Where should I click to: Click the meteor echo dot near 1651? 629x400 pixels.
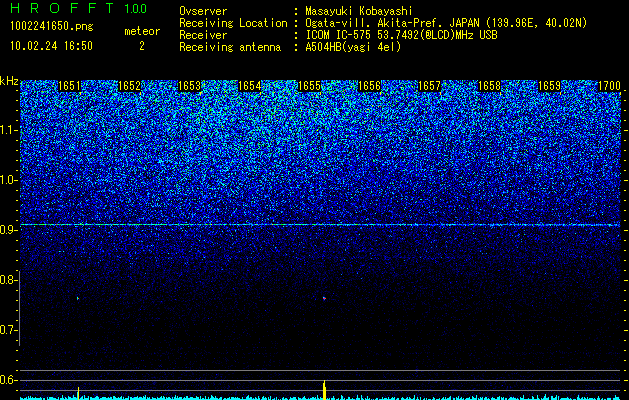(x=78, y=298)
